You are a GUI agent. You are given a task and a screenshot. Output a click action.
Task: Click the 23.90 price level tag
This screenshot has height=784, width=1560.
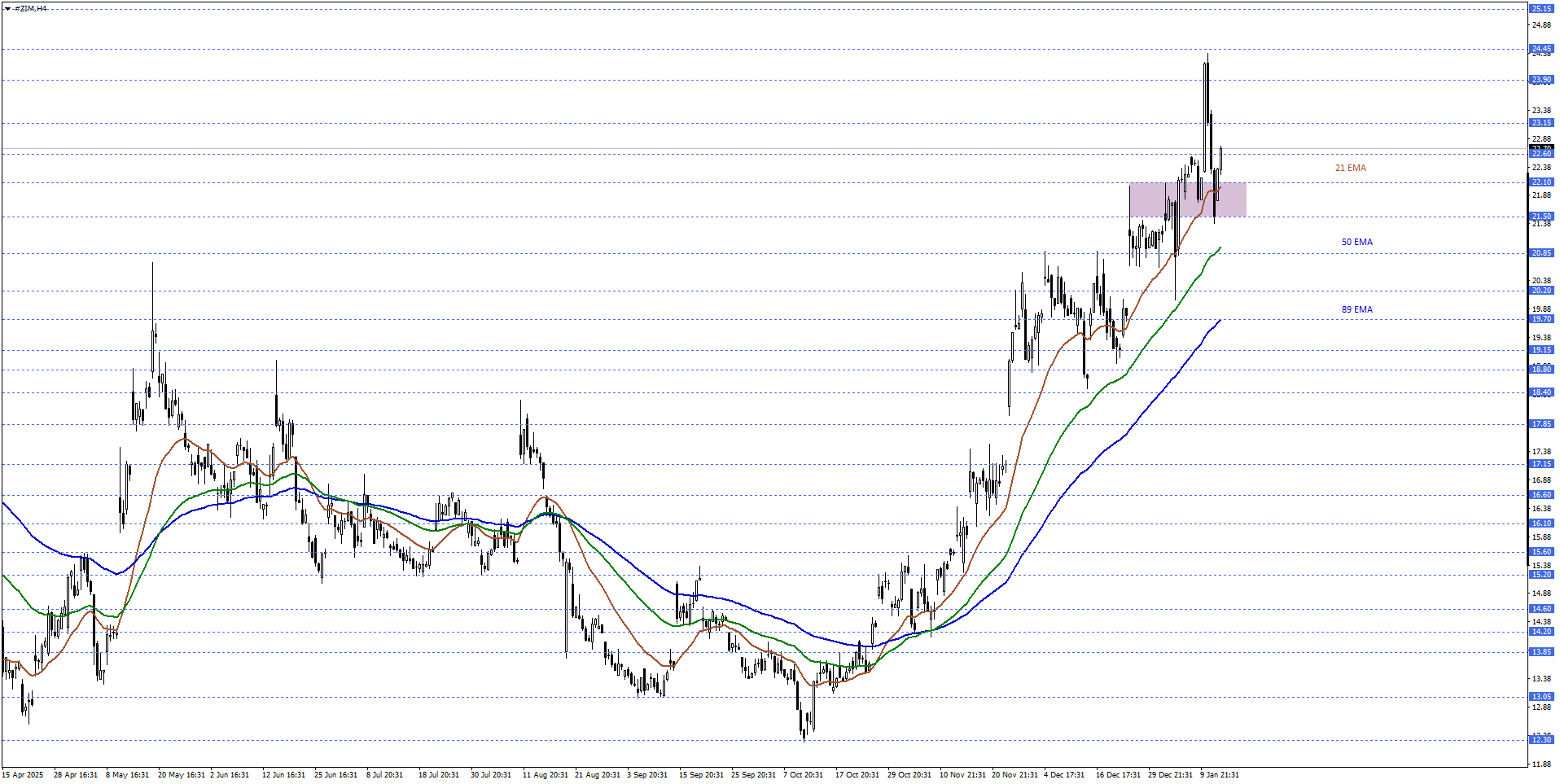[1541, 80]
